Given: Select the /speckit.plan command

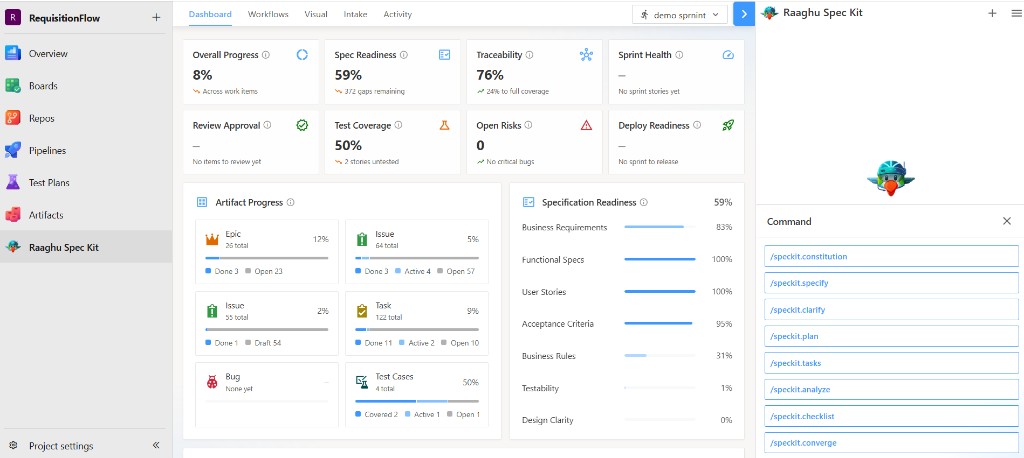Looking at the screenshot, I should pyautogui.click(x=891, y=336).
